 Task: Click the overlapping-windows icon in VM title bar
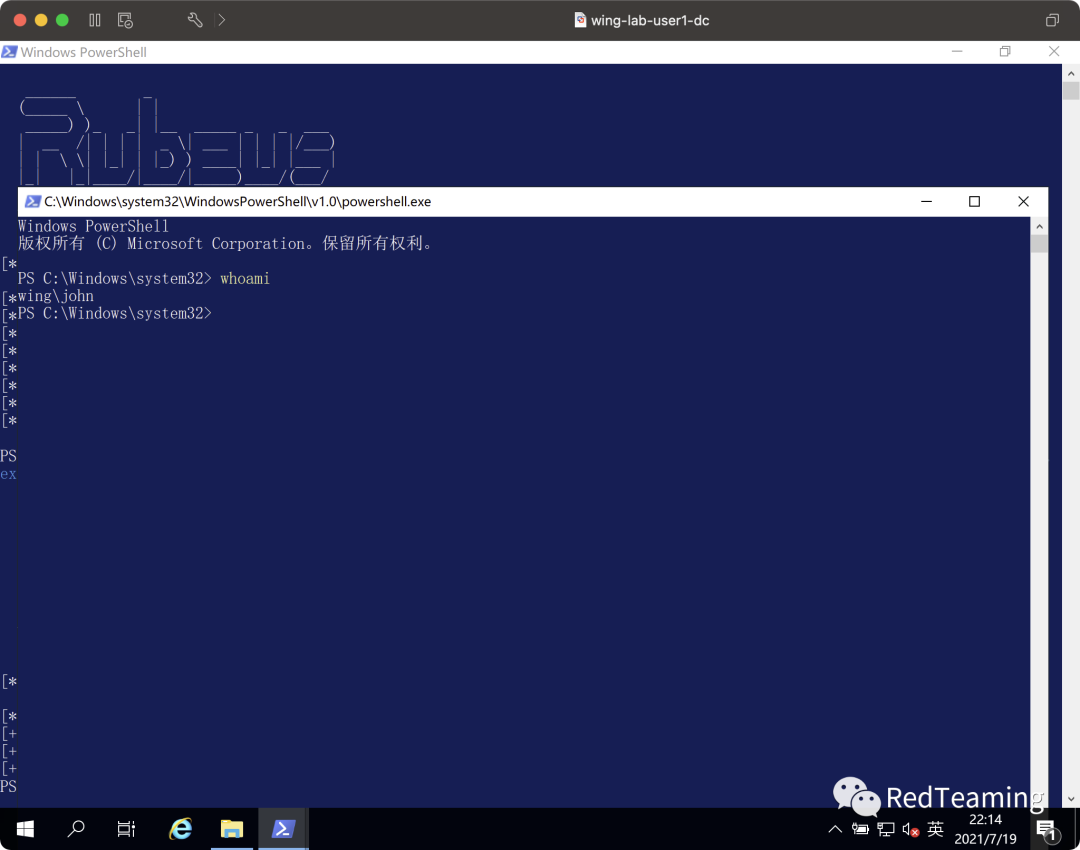pos(1052,20)
